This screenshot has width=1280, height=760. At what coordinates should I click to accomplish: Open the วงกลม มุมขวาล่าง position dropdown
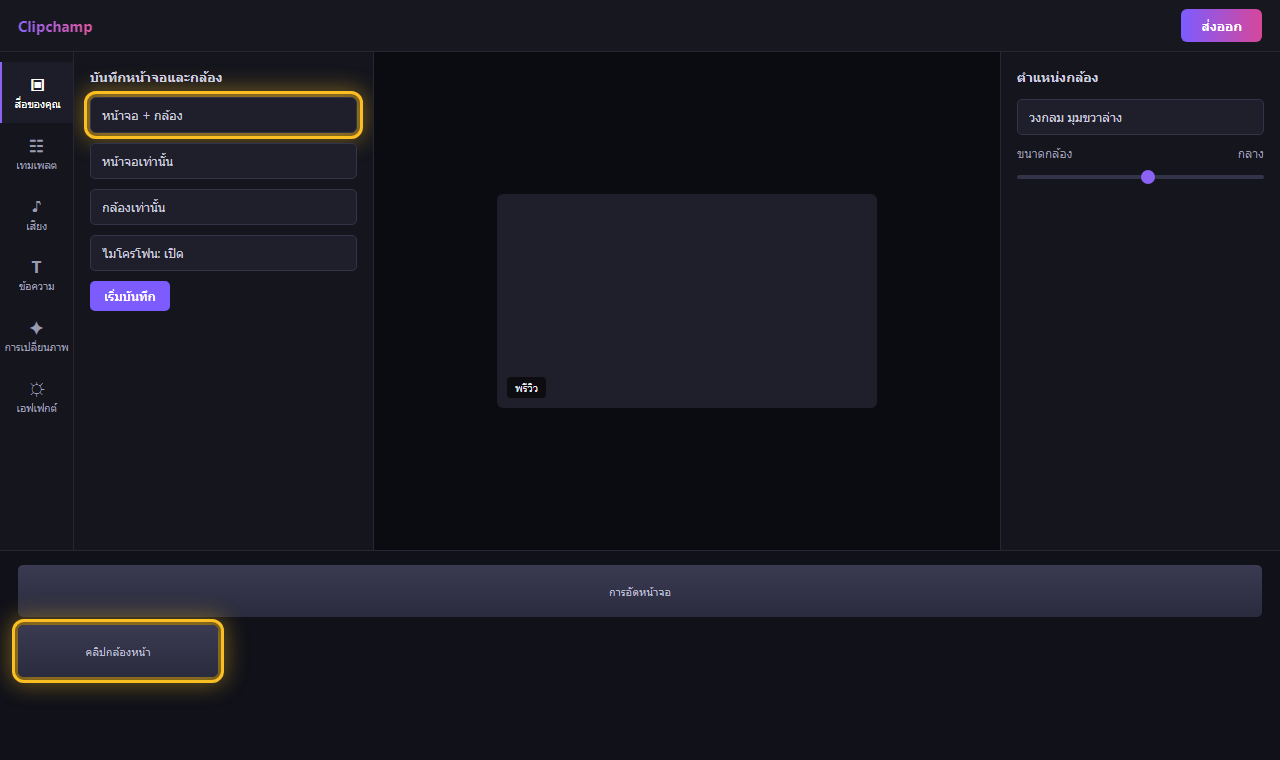coord(1140,117)
